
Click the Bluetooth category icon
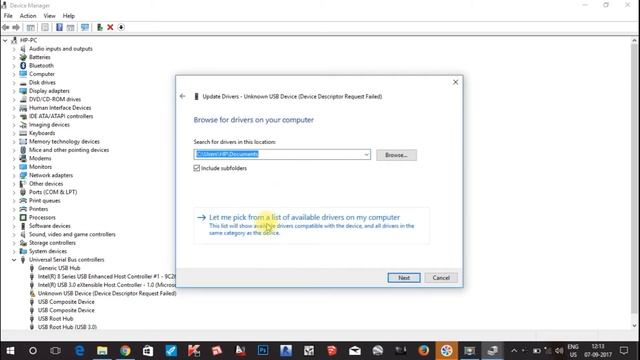[23, 66]
